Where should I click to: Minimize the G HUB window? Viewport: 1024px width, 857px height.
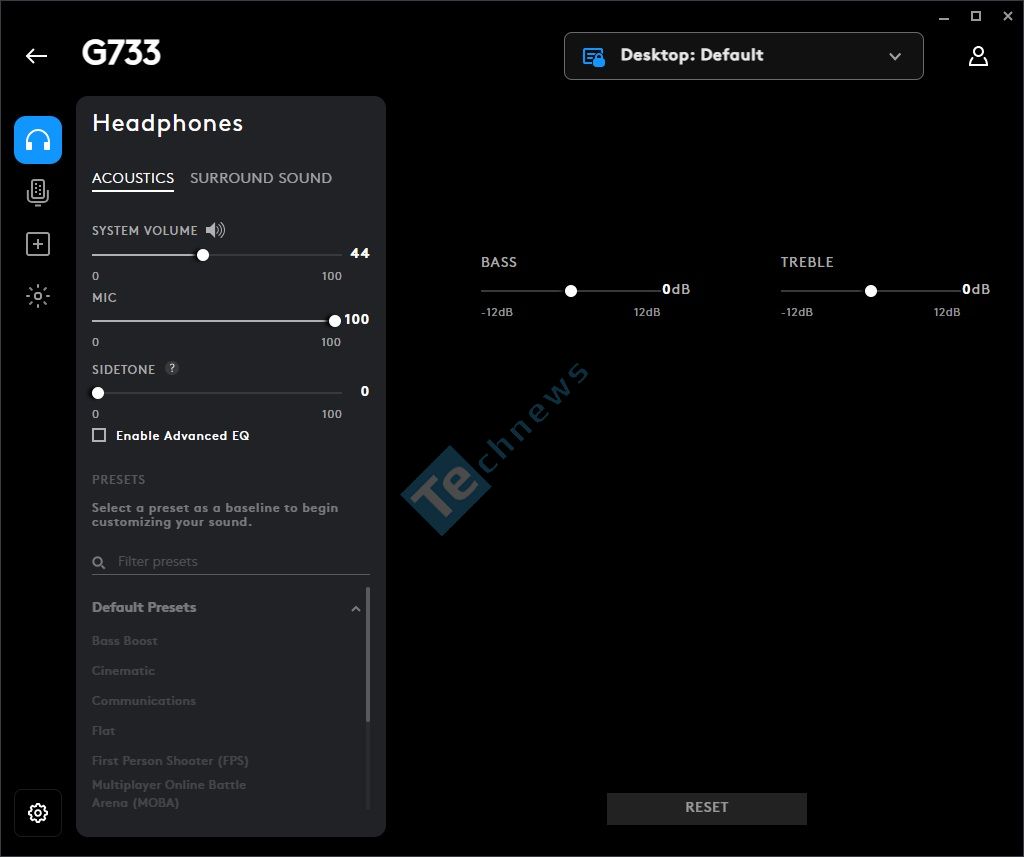click(x=944, y=17)
